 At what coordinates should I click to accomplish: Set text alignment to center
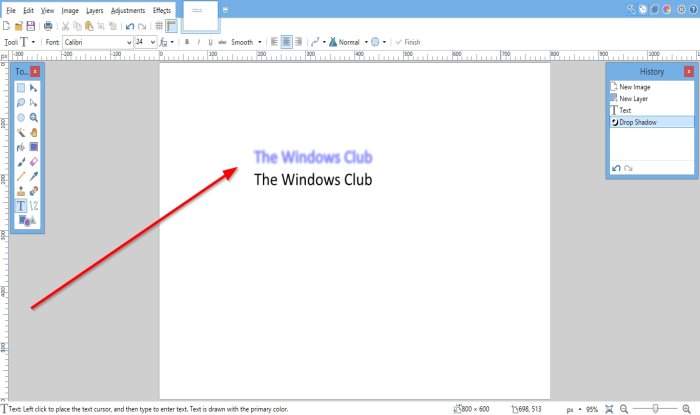(x=287, y=42)
